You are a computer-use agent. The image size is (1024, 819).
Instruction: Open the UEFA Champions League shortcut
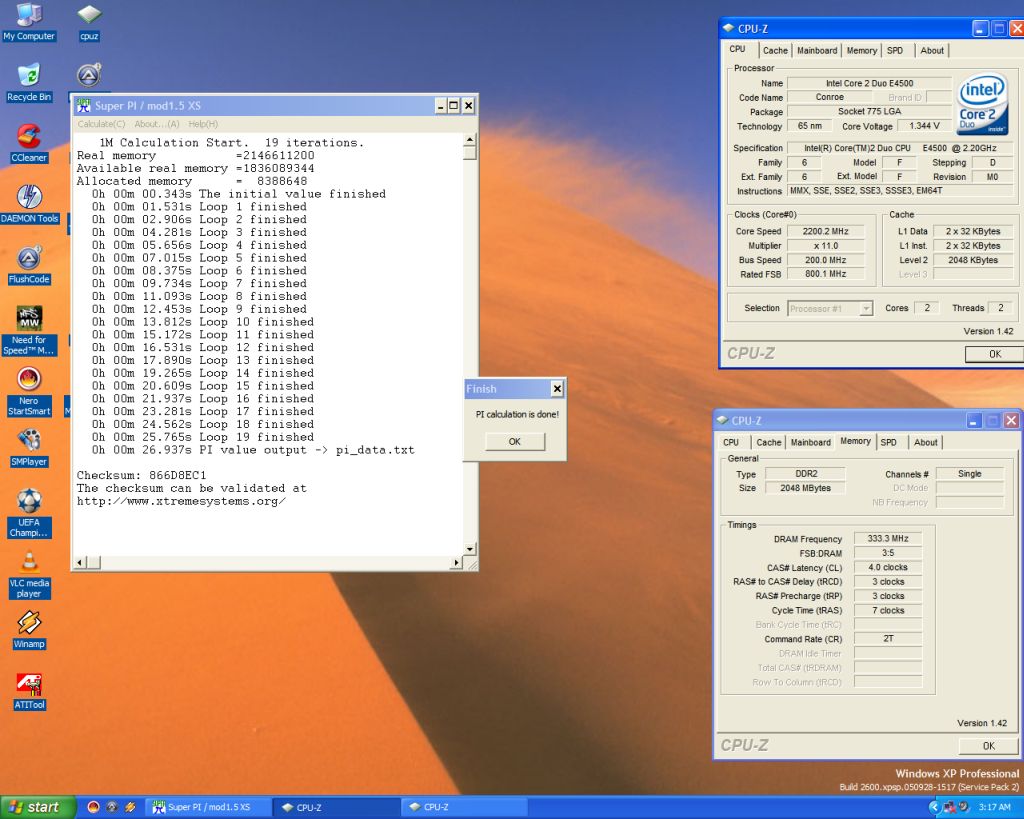coord(29,513)
